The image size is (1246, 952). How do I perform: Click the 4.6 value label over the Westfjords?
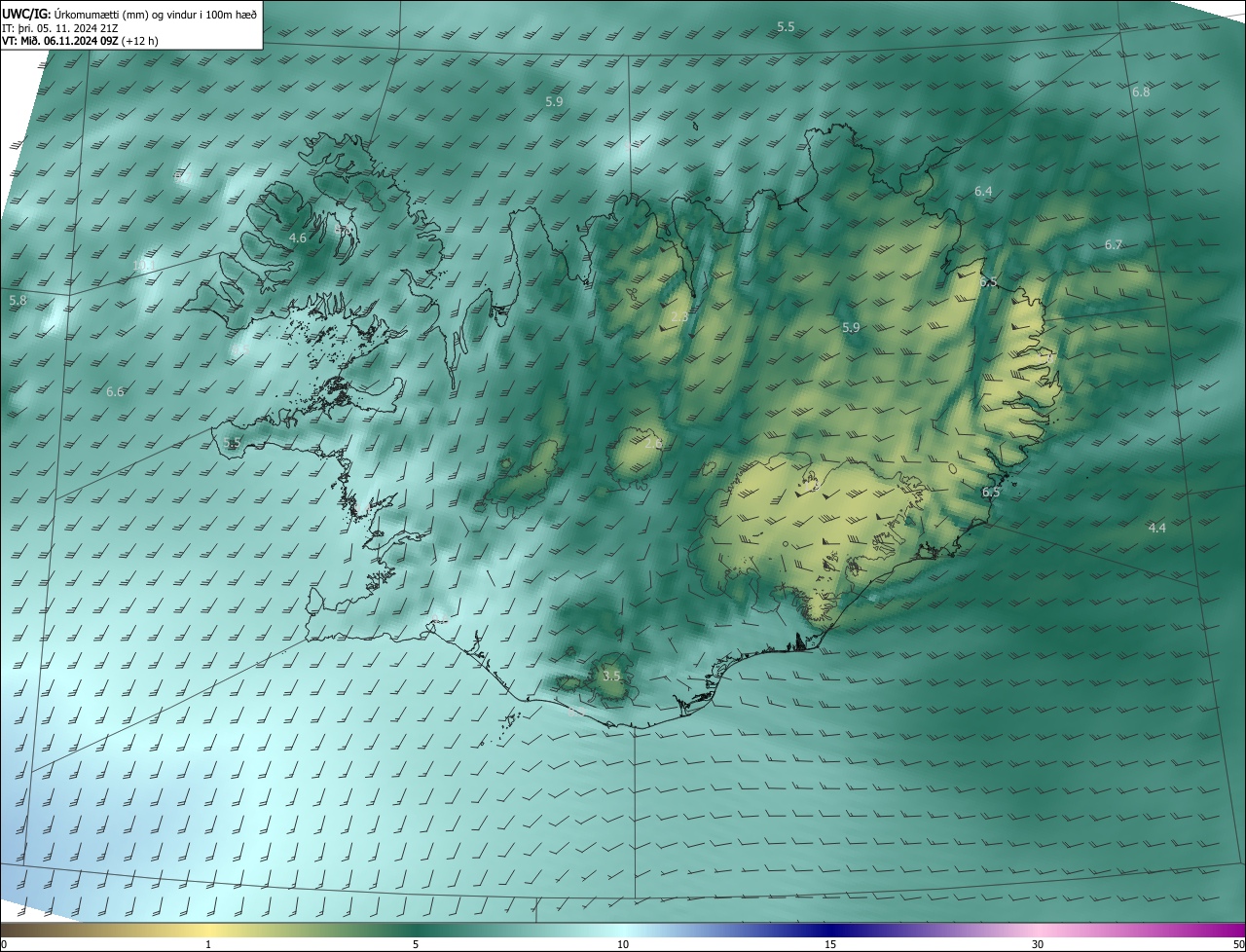click(298, 238)
